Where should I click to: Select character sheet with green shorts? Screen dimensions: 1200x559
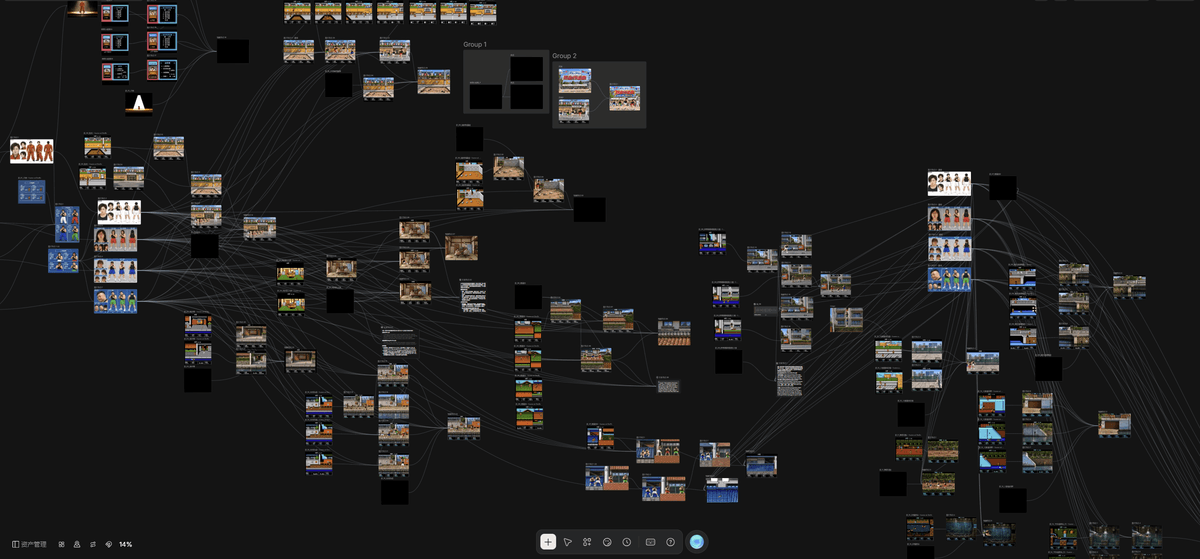coord(116,301)
